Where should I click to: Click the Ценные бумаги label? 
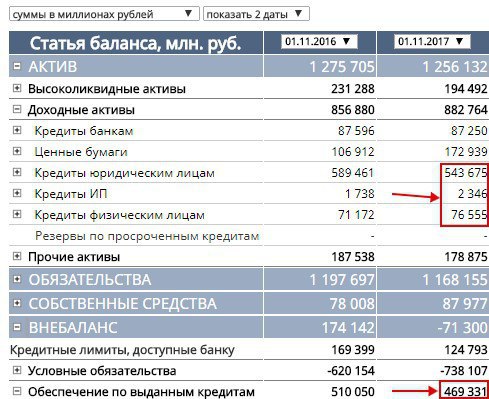coord(81,152)
